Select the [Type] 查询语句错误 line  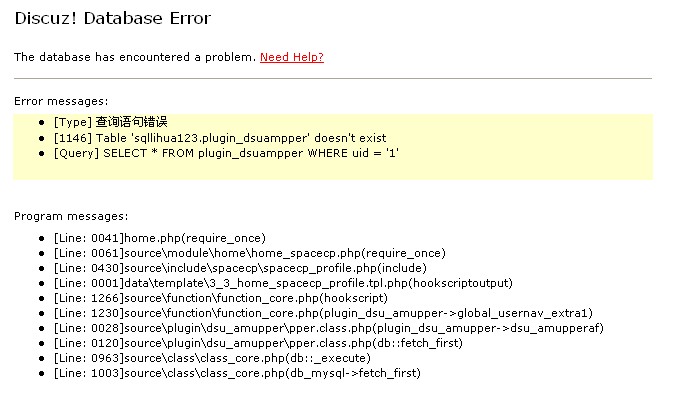pyautogui.click(x=110, y=122)
